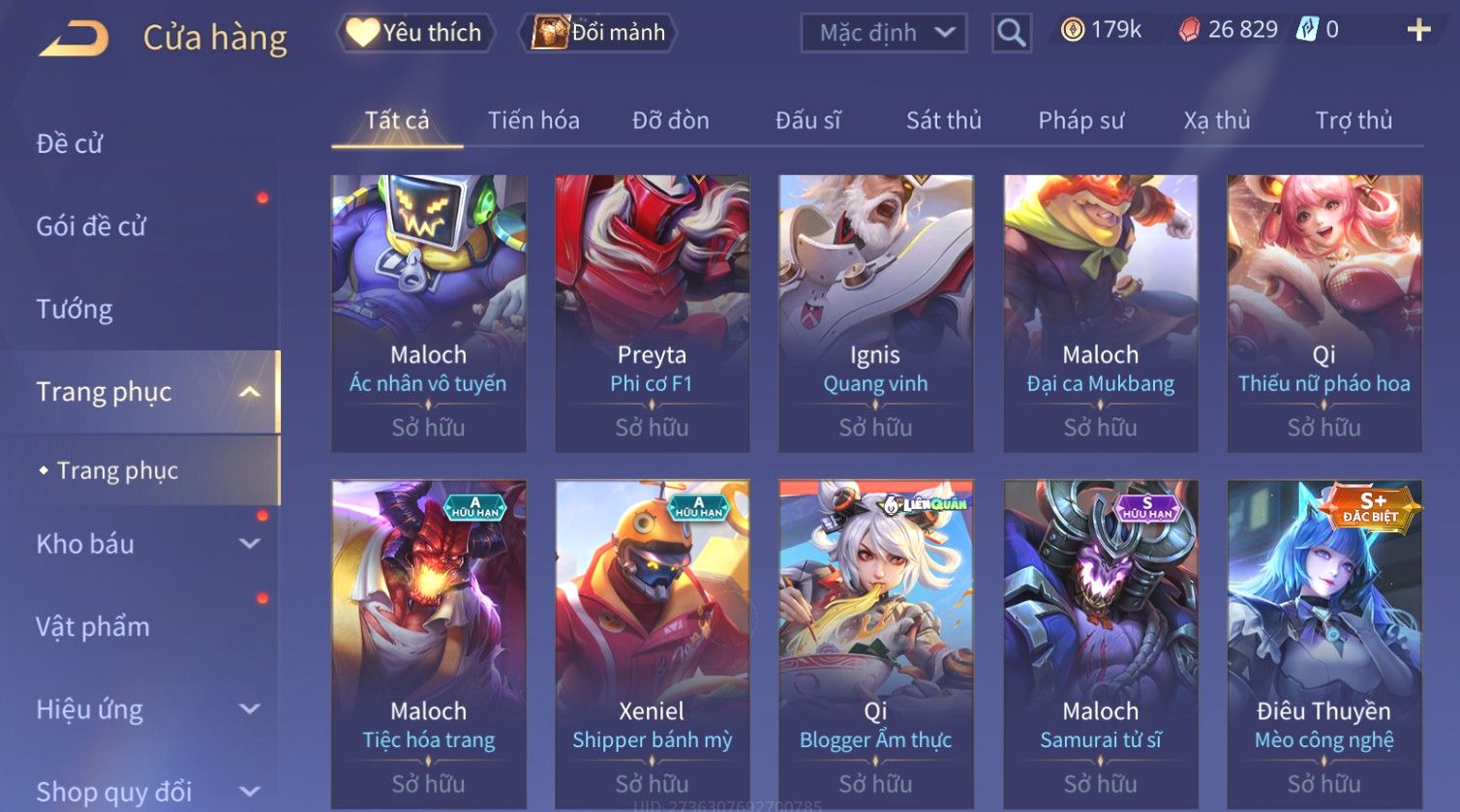The height and width of the screenshot is (812, 1460).
Task: Open the Mặc định sort dropdown
Action: [883, 33]
